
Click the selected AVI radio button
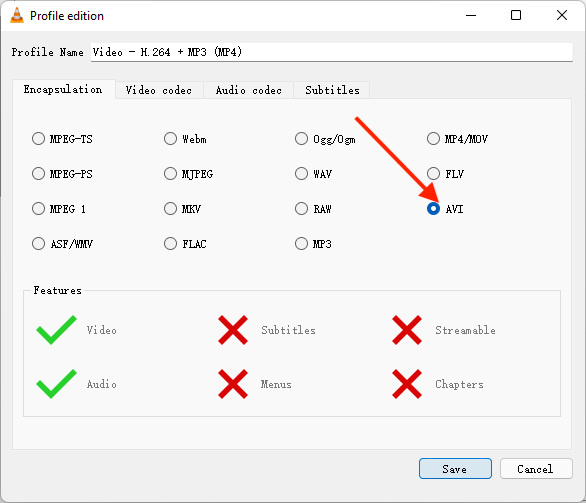click(x=433, y=209)
